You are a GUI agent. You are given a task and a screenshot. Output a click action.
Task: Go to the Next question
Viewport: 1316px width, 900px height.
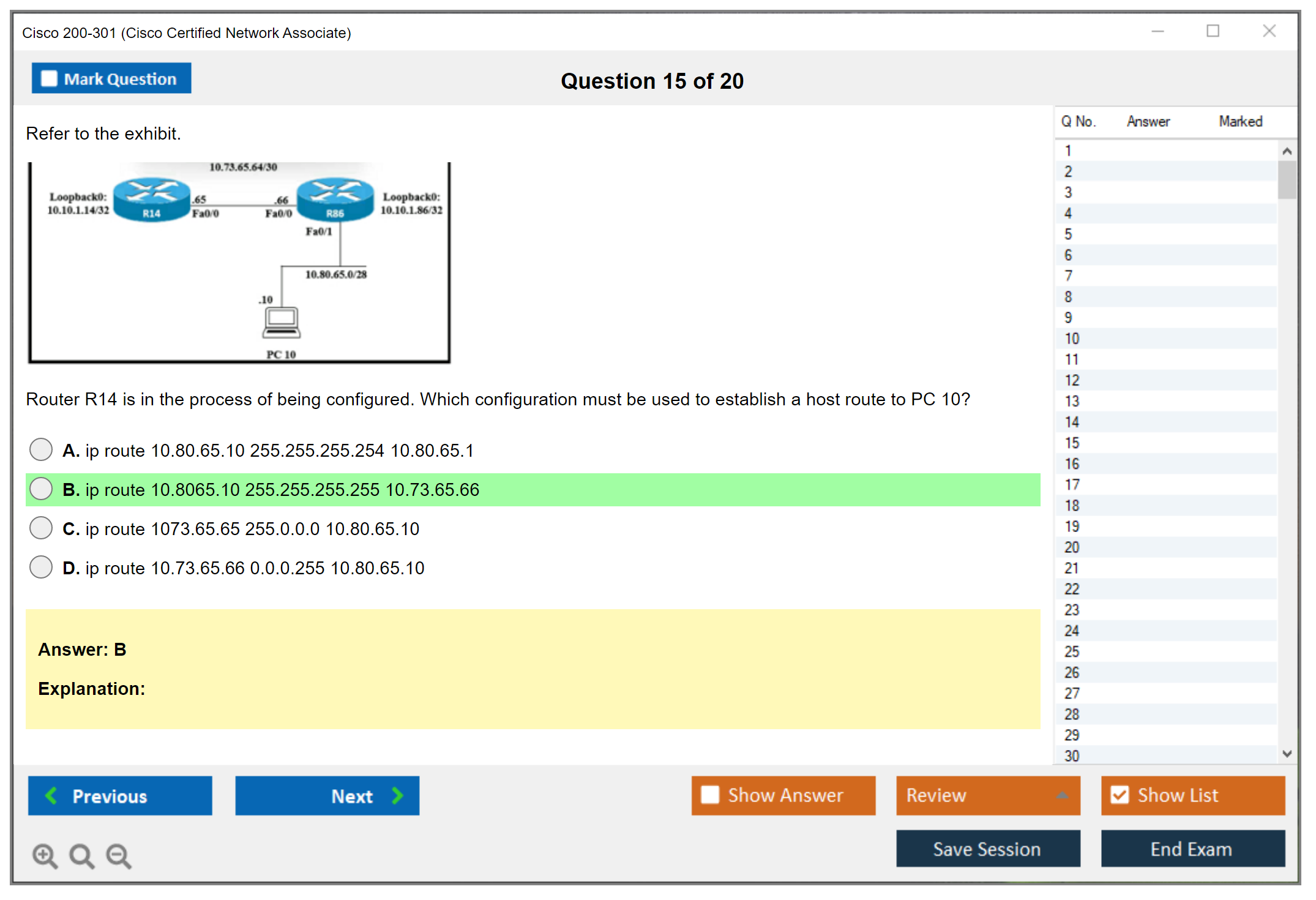pyautogui.click(x=327, y=795)
